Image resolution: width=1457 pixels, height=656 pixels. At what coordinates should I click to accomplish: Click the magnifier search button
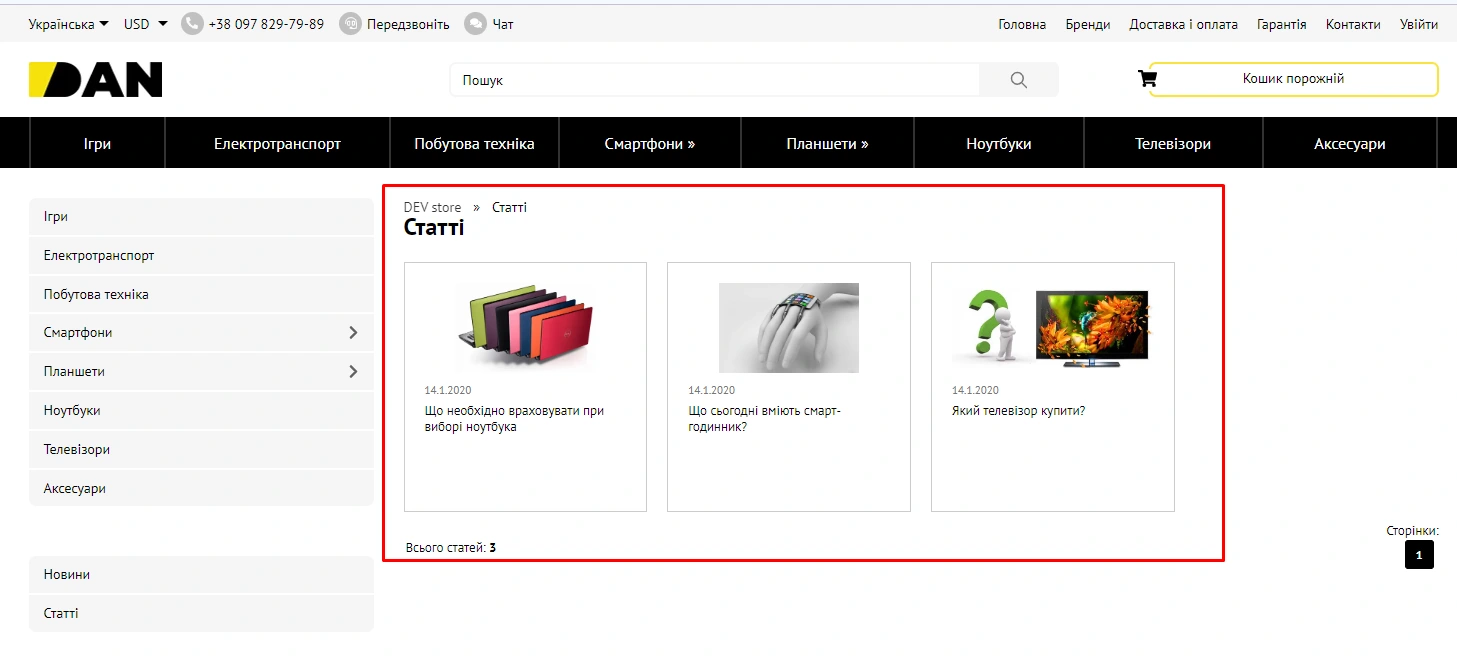coord(1018,80)
